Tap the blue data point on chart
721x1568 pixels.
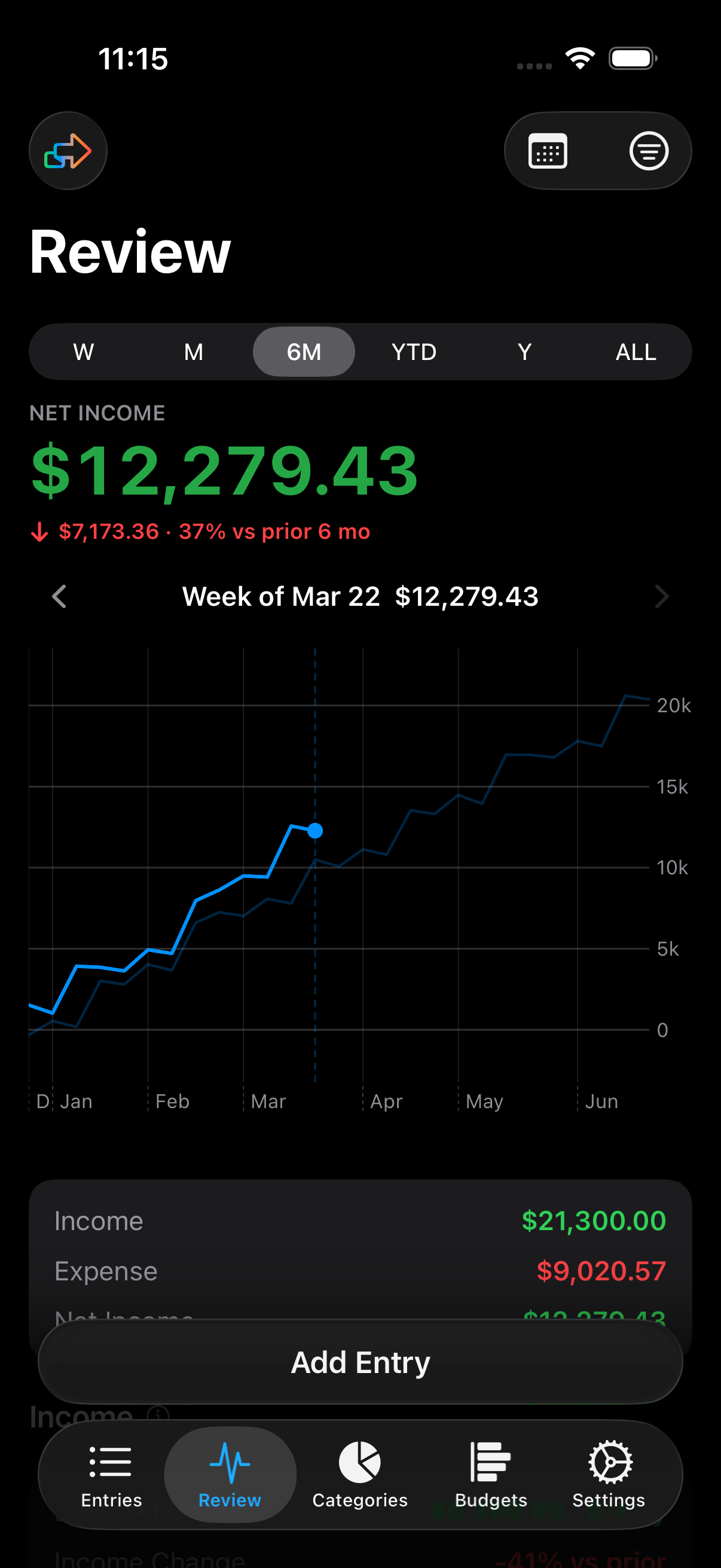click(x=315, y=830)
